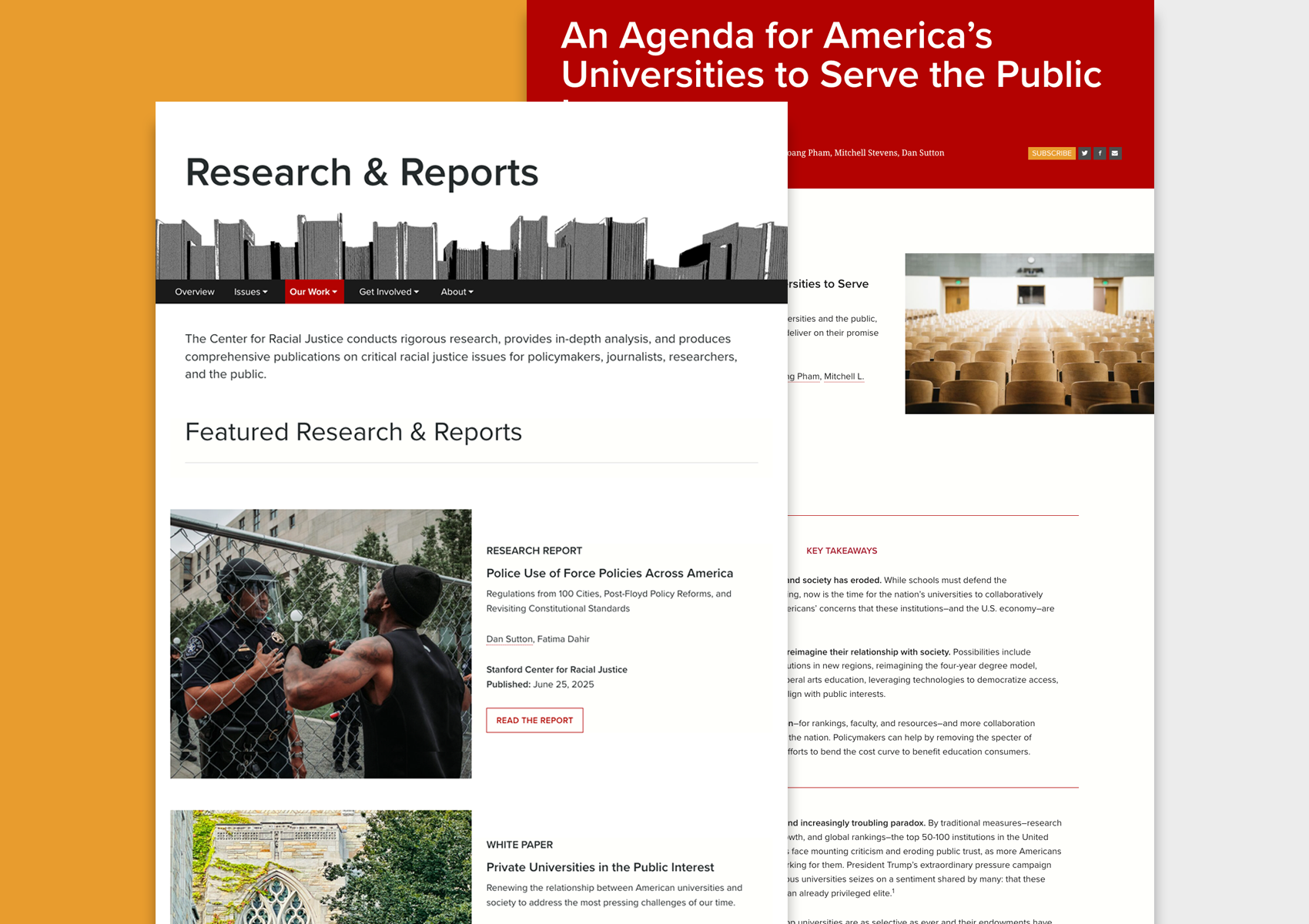The width and height of the screenshot is (1309, 924).
Task: Open the Police Use of Force report title
Action: [609, 573]
